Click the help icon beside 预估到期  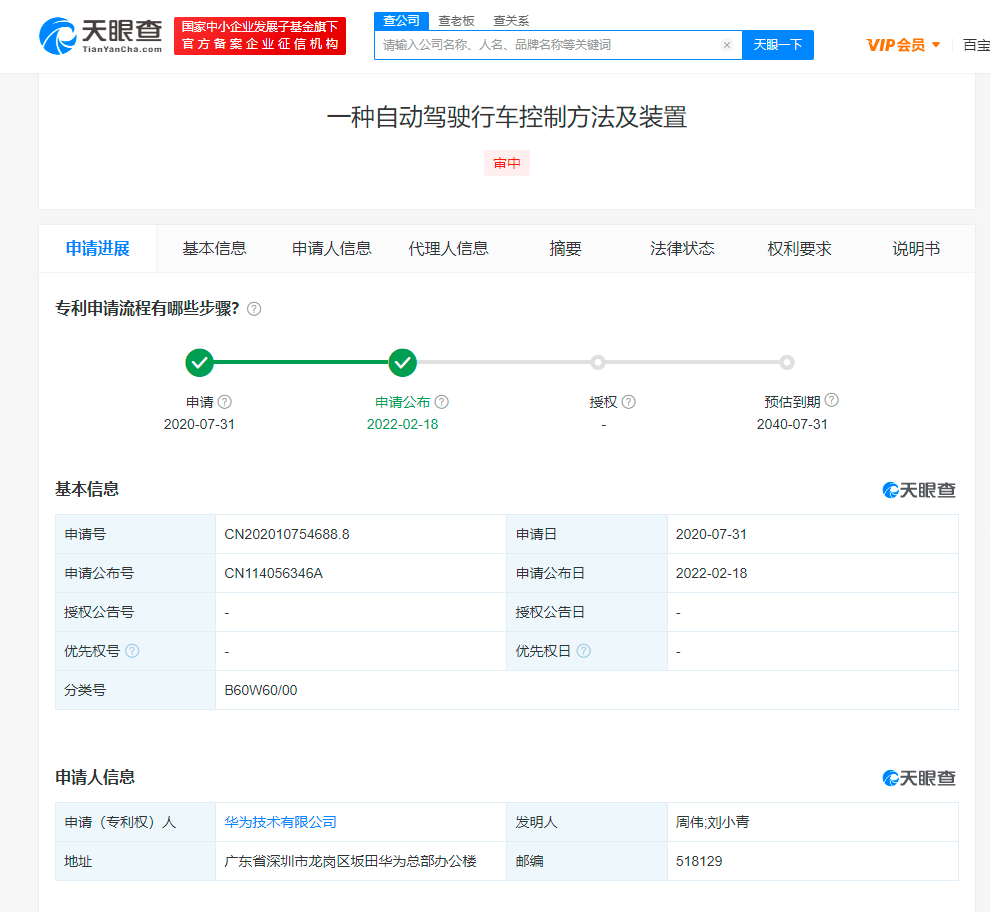pos(831,401)
